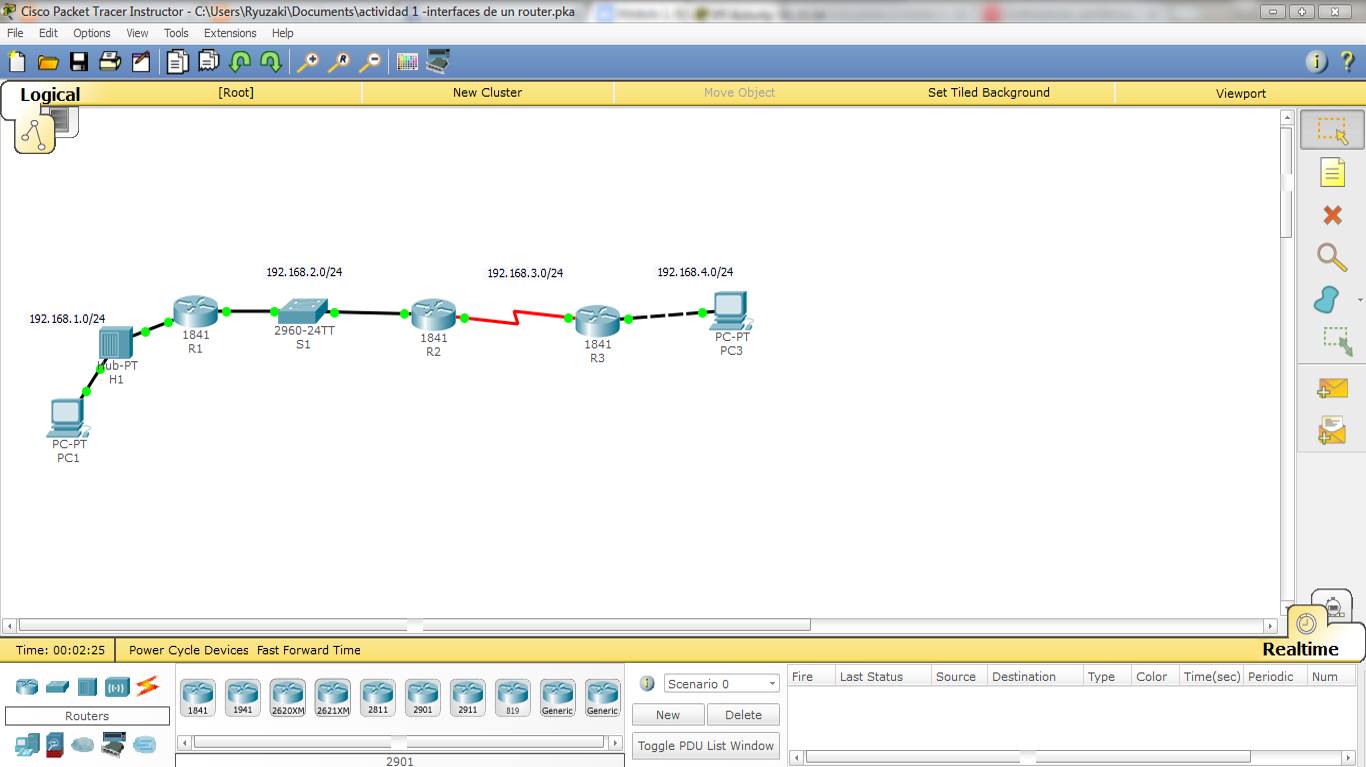Open the Options menu
This screenshot has height=767, width=1366.
(x=91, y=32)
